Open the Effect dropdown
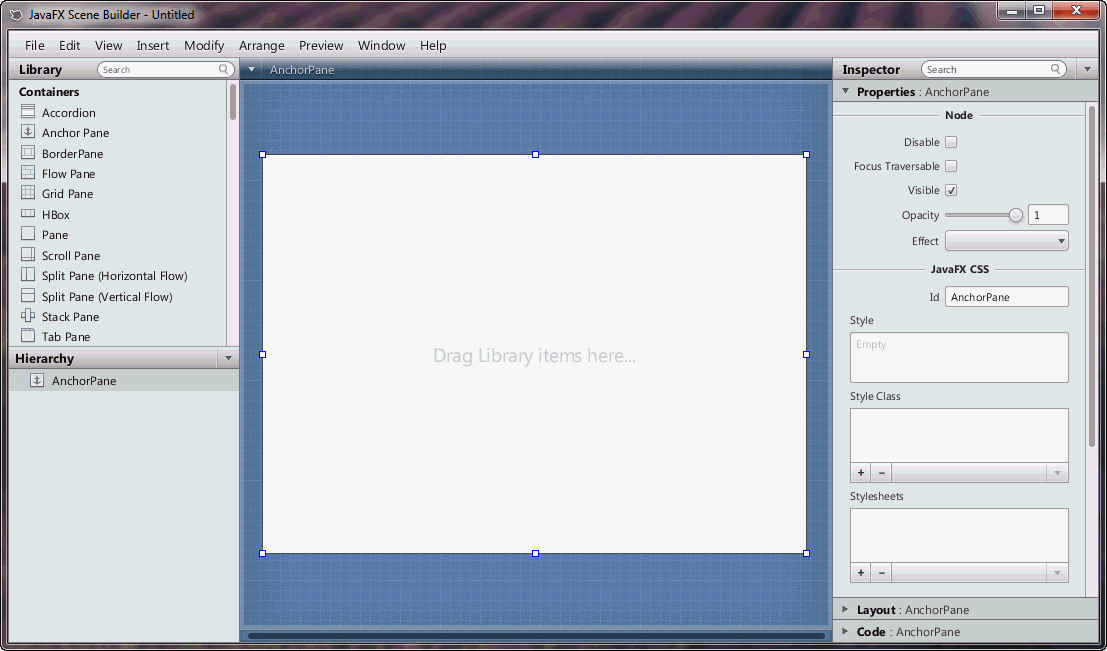1107x651 pixels. [1006, 240]
